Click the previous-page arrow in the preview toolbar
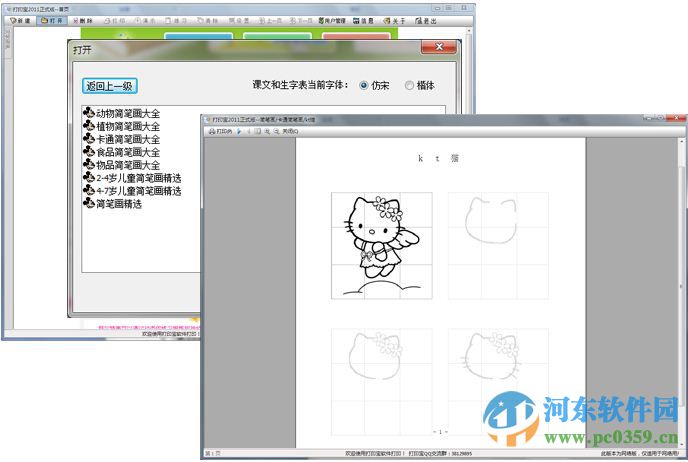The width and height of the screenshot is (688, 462). 248,131
